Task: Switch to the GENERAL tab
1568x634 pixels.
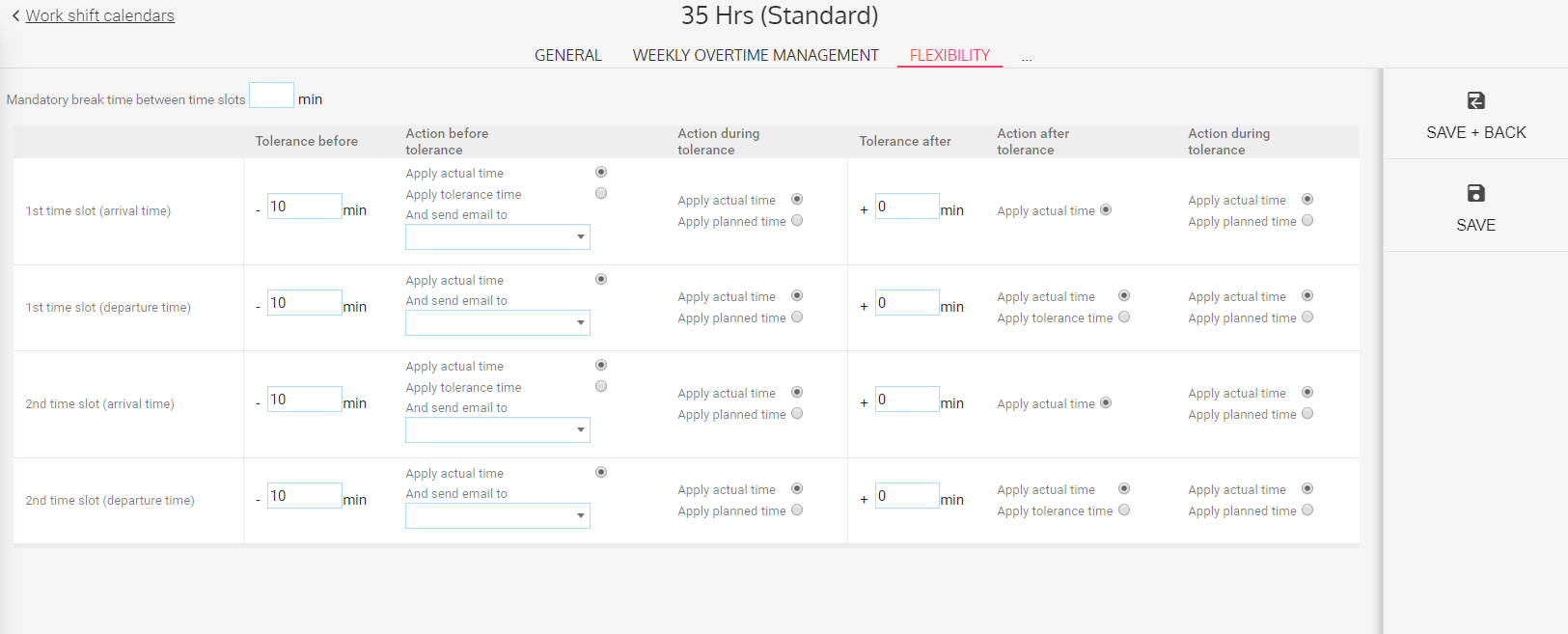Action: click(567, 55)
